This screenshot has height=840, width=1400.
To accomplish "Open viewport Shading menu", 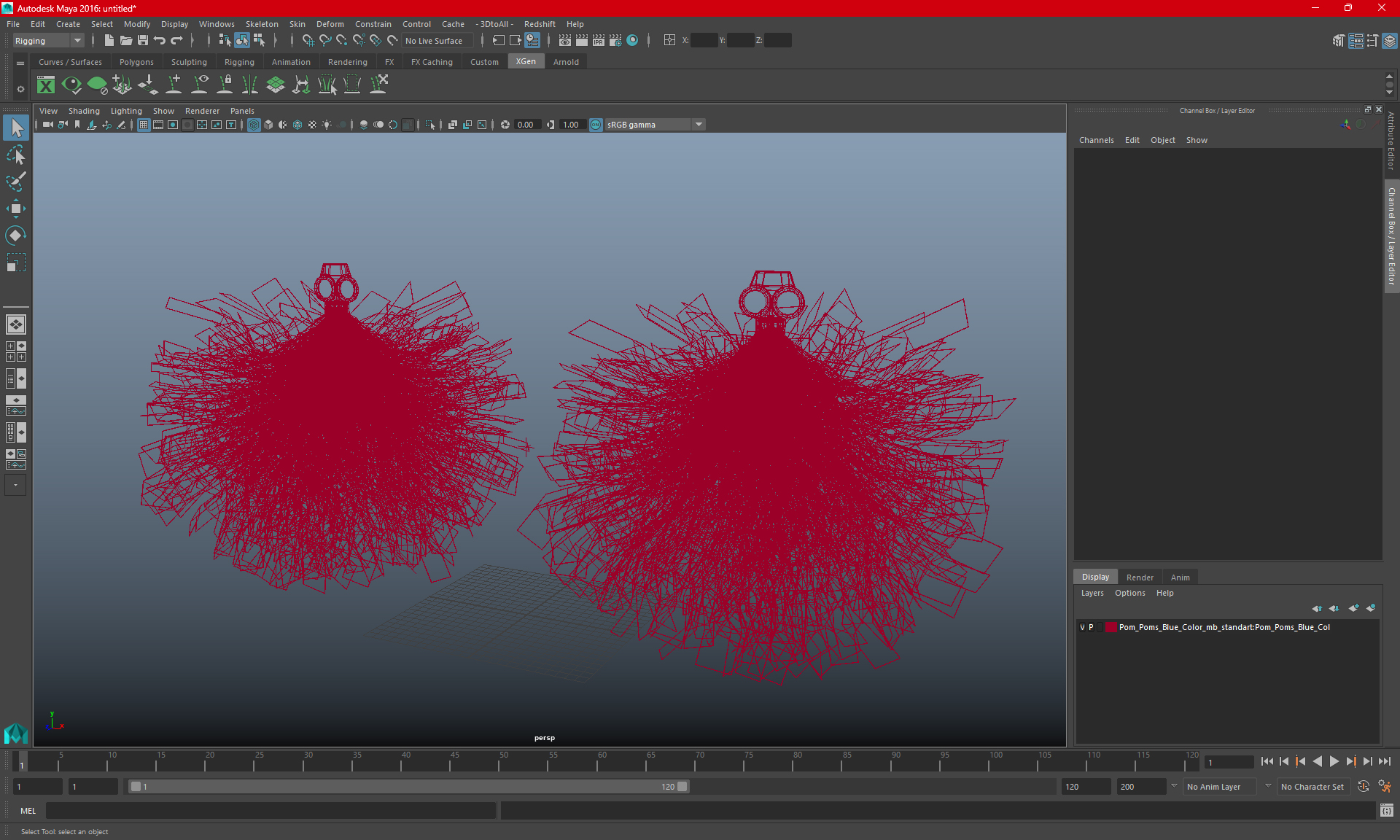I will coord(84,111).
